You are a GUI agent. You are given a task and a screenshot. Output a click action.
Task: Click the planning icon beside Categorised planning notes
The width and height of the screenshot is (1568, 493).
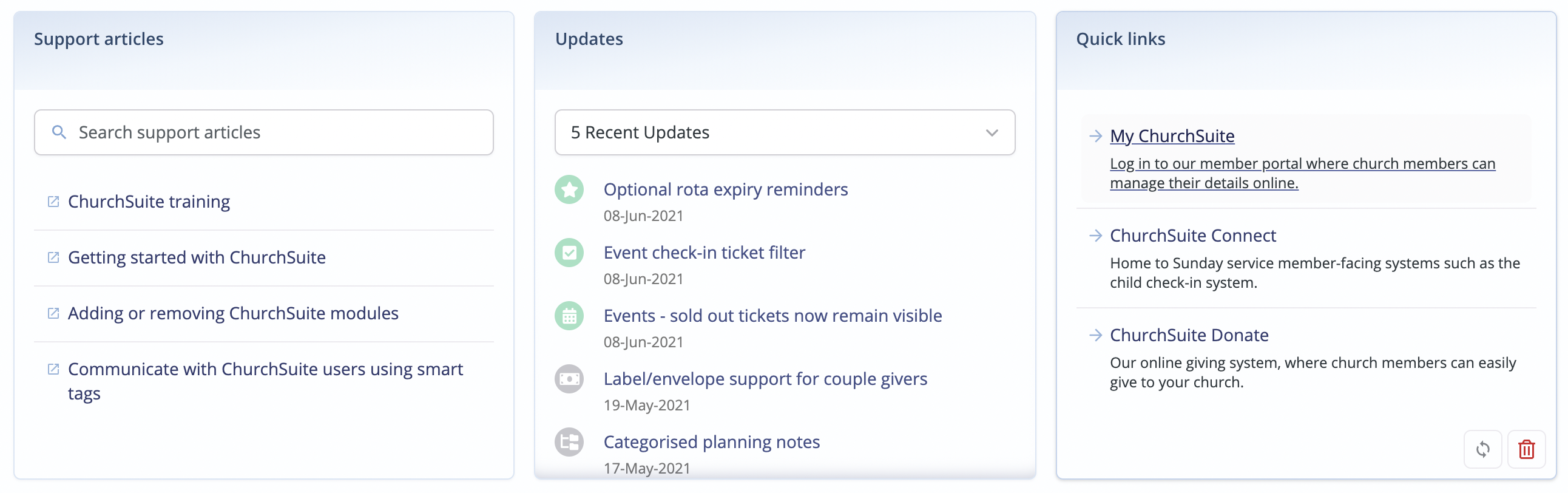point(569,443)
